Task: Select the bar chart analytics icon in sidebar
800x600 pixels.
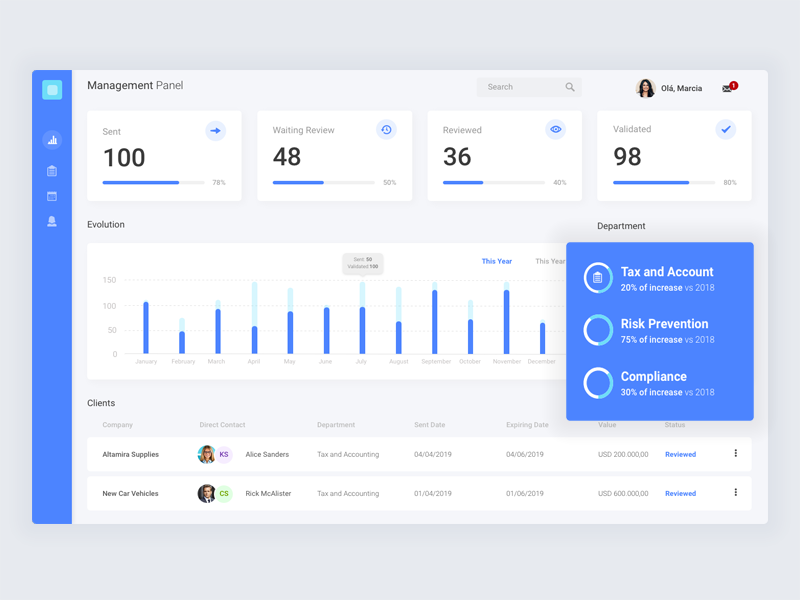Action: coord(52,140)
